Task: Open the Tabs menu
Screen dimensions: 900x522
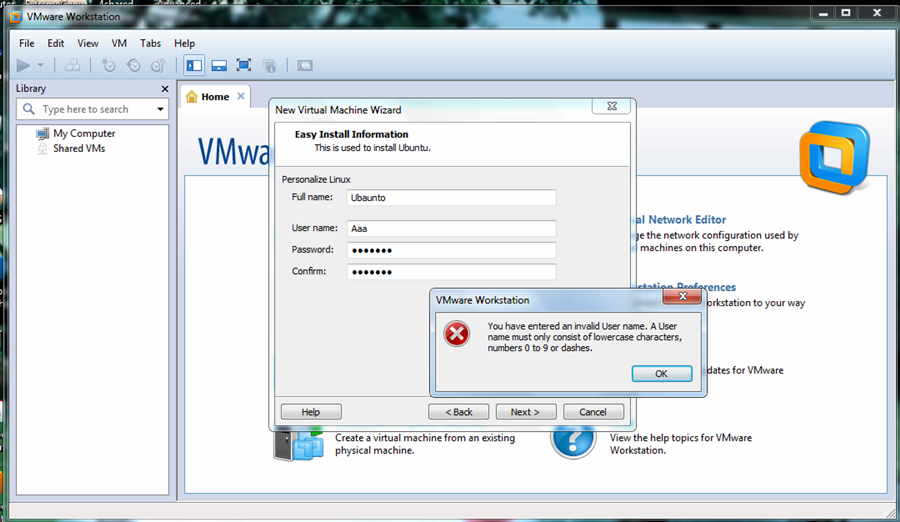Action: point(150,43)
